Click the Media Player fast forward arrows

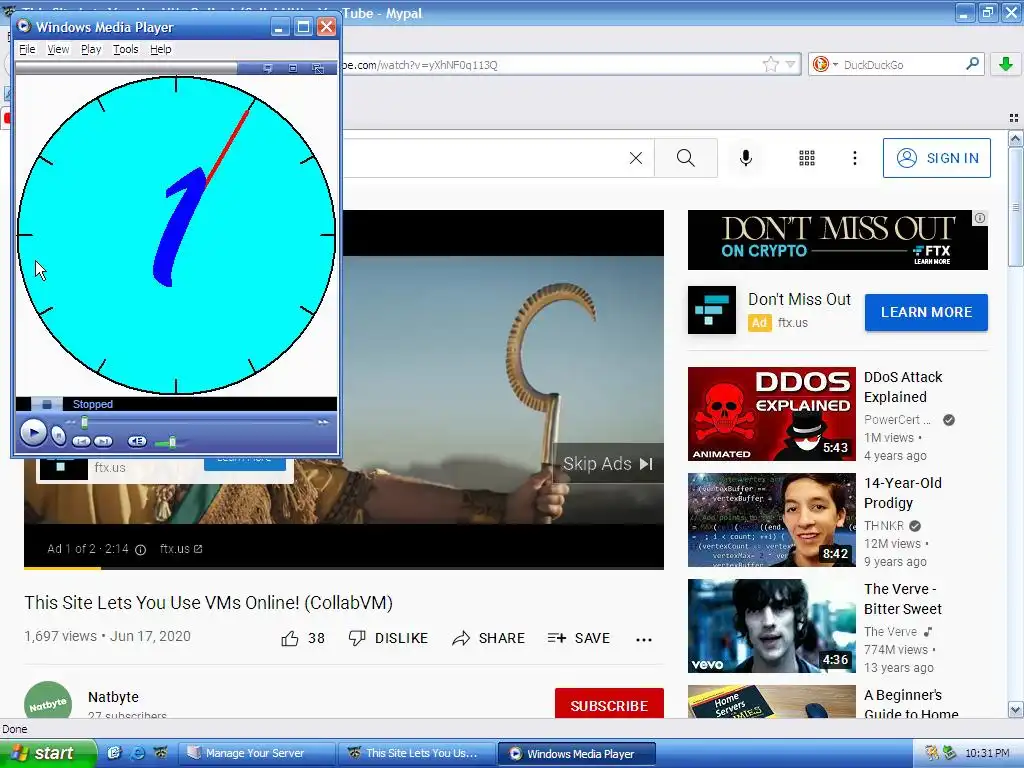(x=323, y=423)
